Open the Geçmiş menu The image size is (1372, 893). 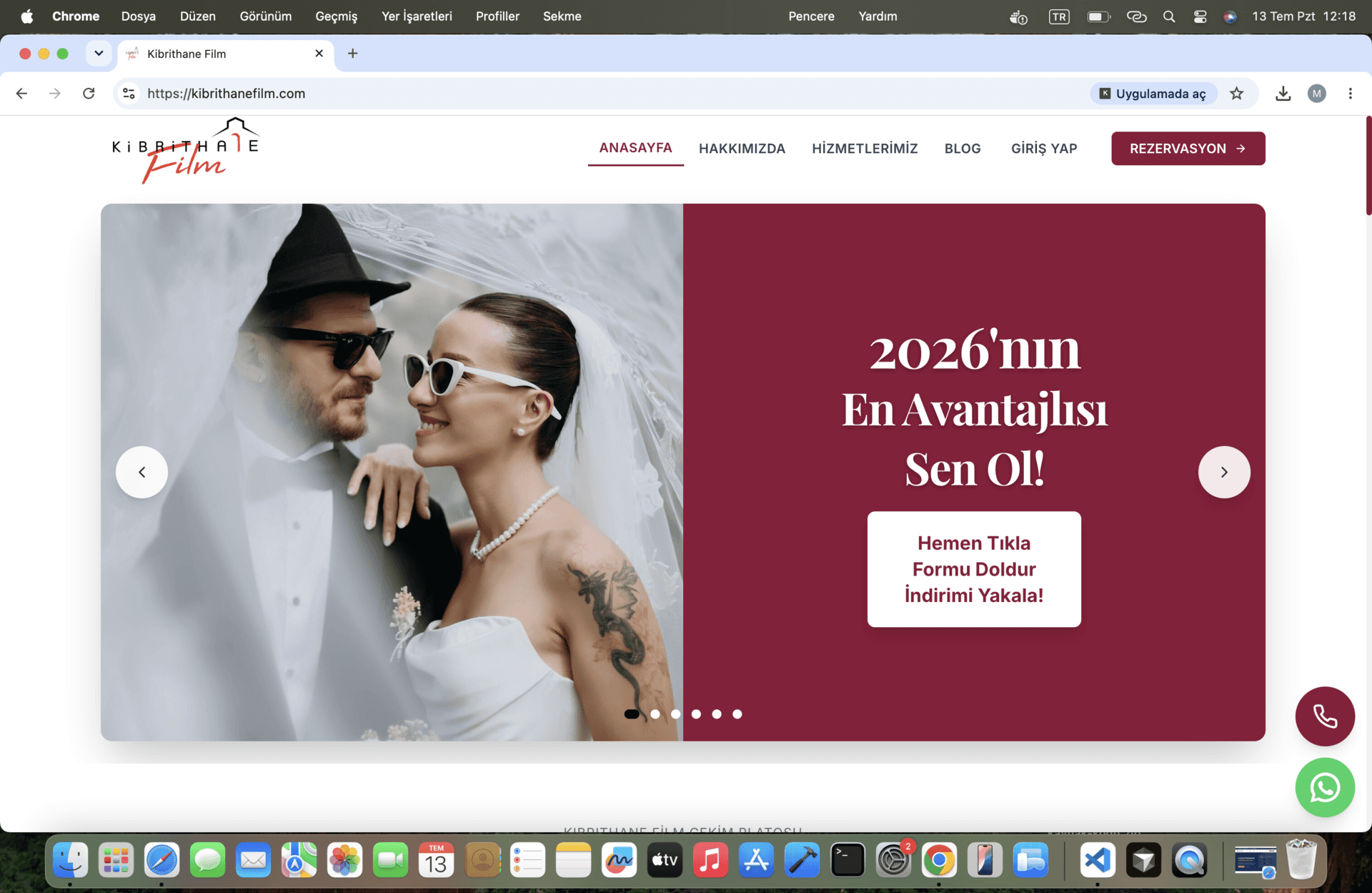click(337, 16)
